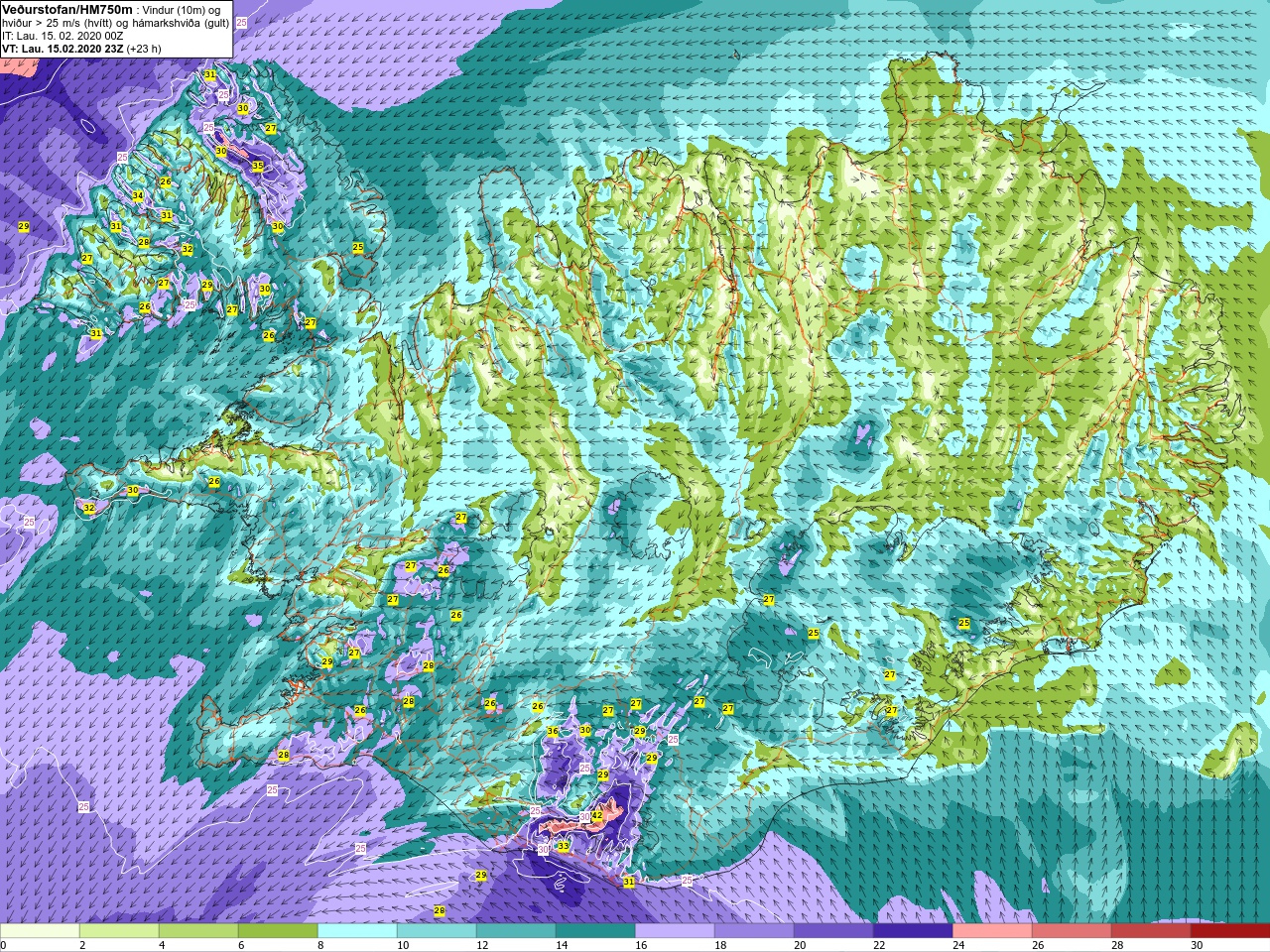1270x952 pixels.
Task: Click the yellow gust label "42"
Action: pyautogui.click(x=597, y=815)
